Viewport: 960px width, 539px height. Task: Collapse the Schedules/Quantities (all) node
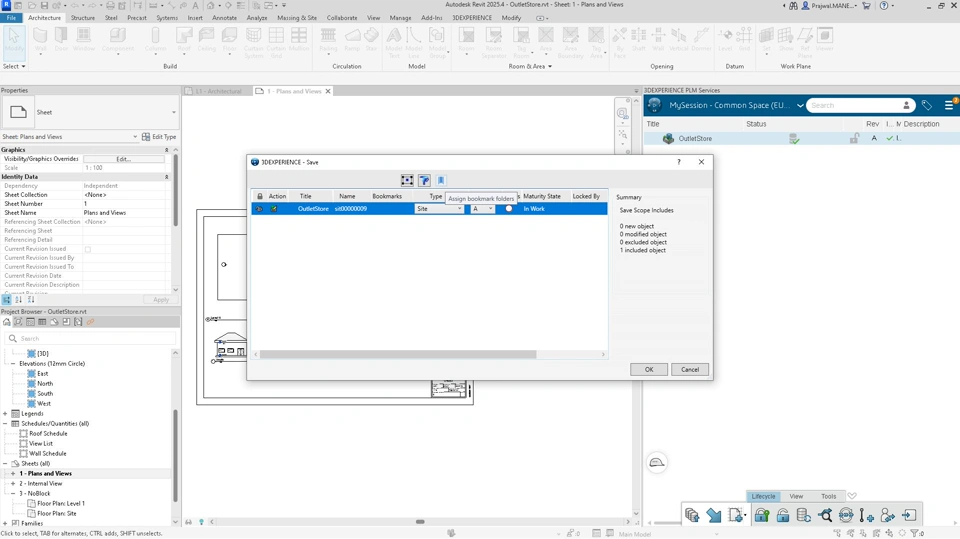point(6,424)
